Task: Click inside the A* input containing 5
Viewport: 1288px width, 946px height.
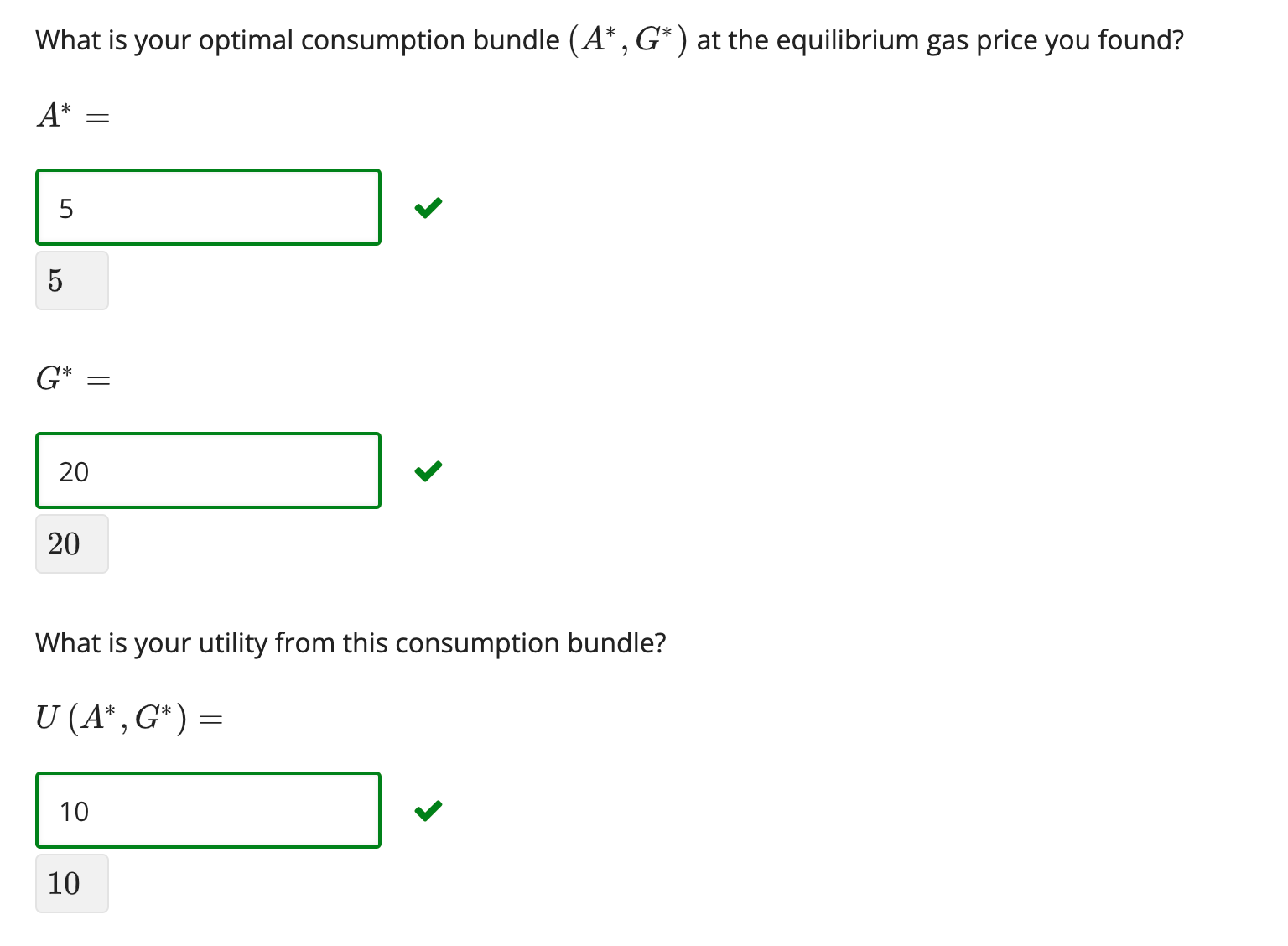Action: pyautogui.click(x=208, y=207)
